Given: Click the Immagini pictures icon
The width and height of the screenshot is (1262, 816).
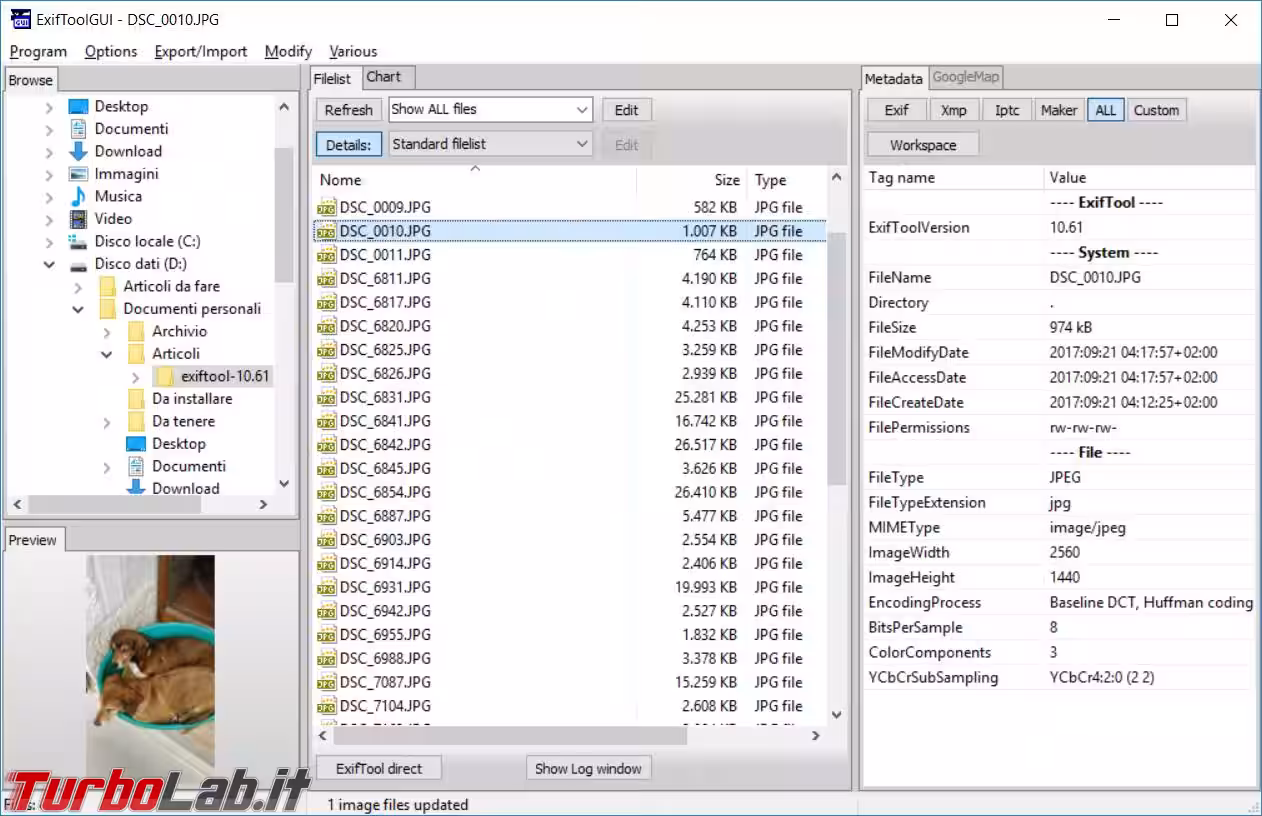Looking at the screenshot, I should (x=78, y=174).
